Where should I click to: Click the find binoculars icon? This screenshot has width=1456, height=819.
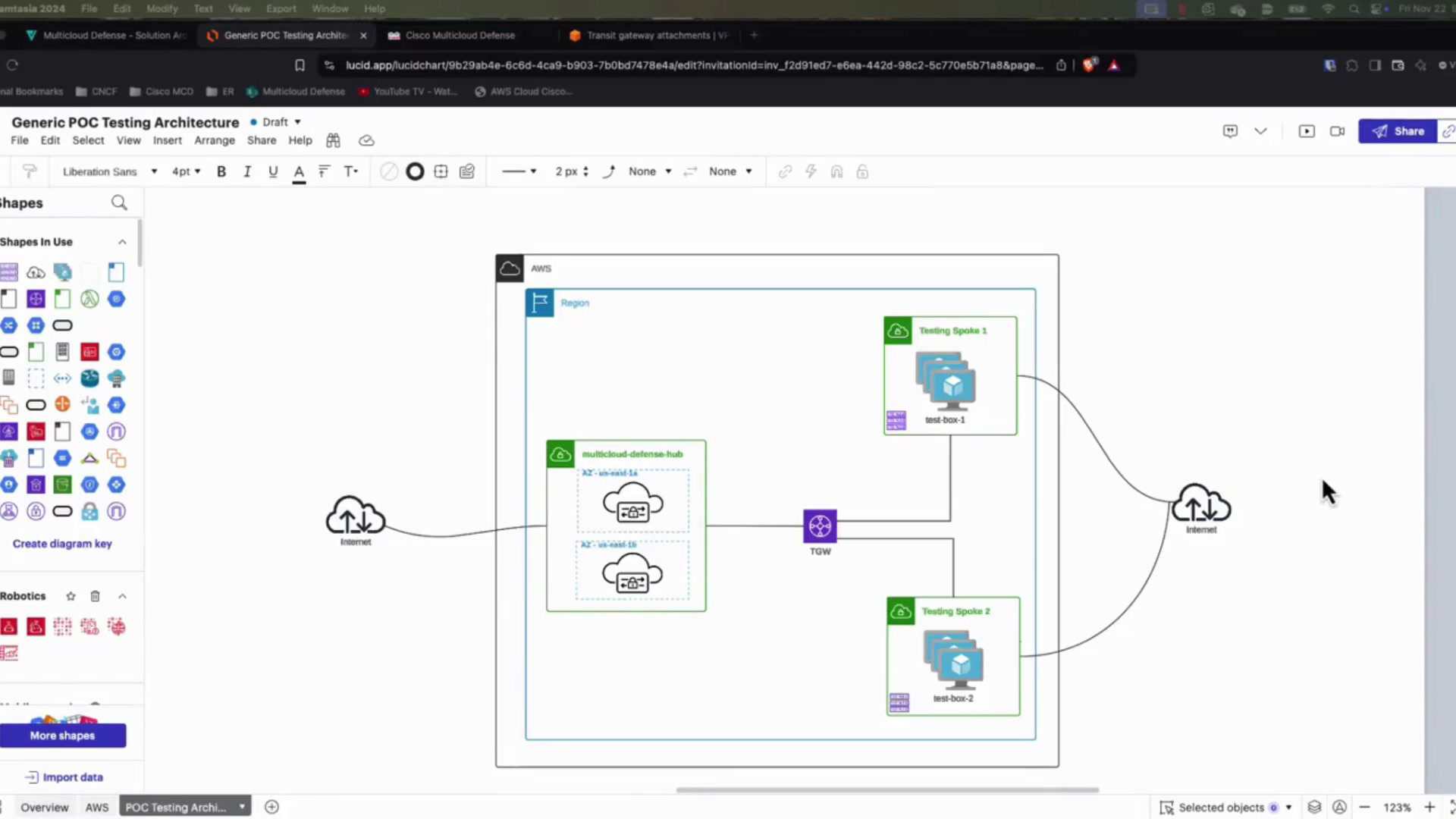point(333,140)
